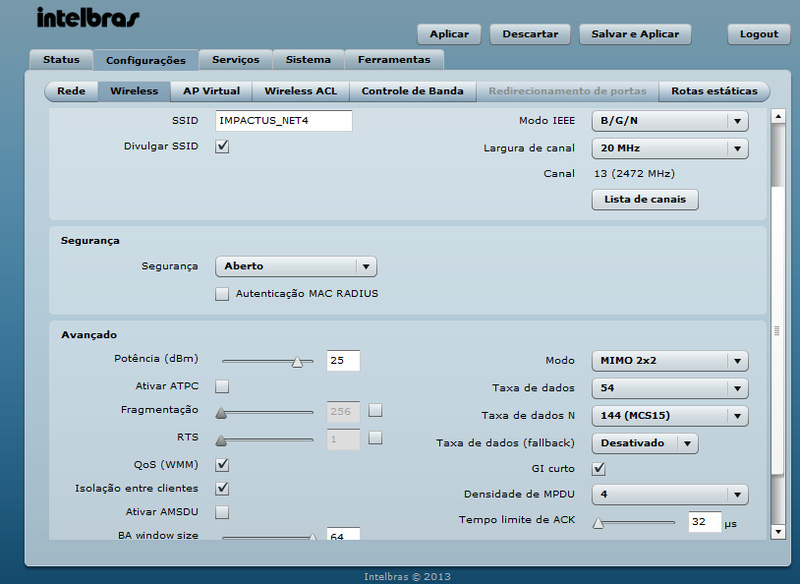This screenshot has height=584, width=800.
Task: Click Redirecionamento de portas sub-tab
Action: tap(567, 91)
